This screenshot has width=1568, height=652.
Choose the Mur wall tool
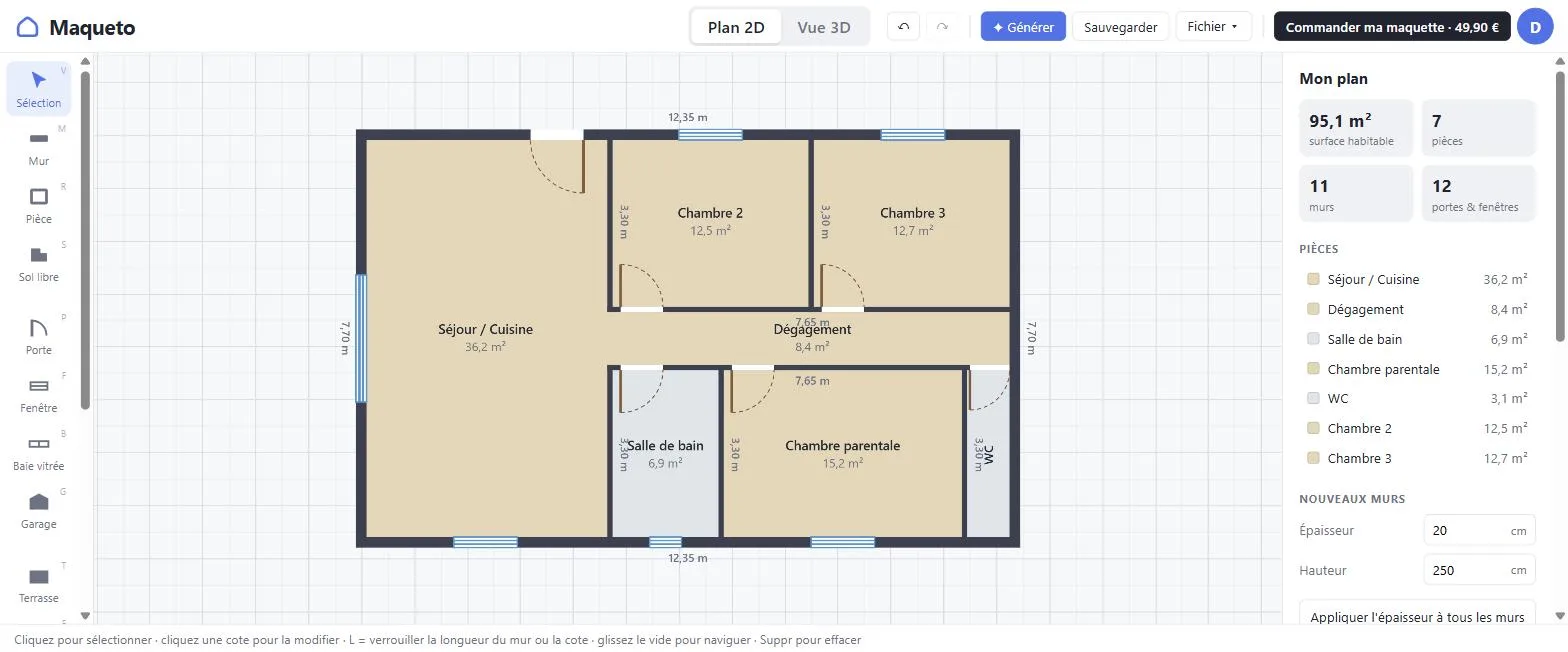(x=39, y=147)
